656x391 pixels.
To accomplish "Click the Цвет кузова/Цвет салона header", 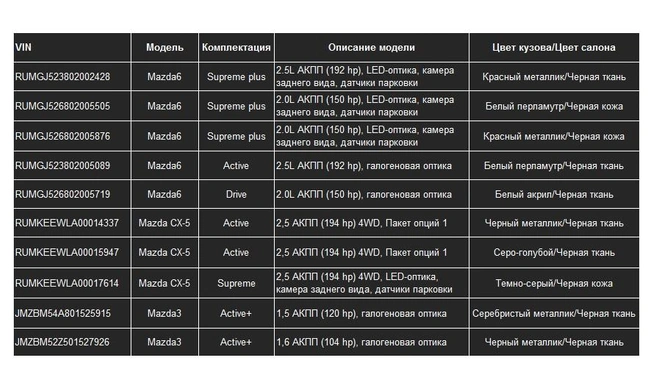I will (x=554, y=47).
